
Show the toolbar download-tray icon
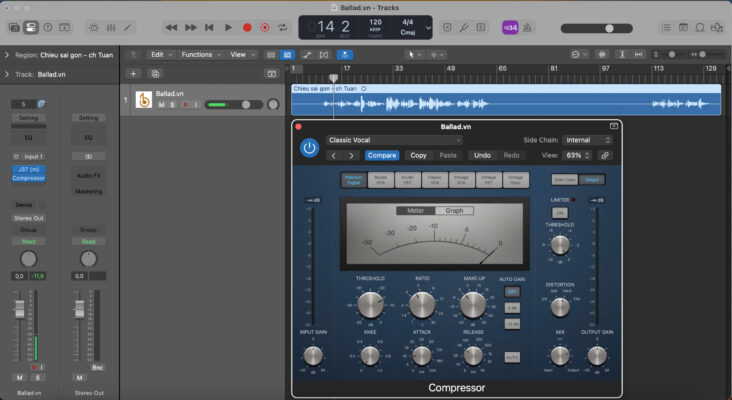tap(64, 28)
